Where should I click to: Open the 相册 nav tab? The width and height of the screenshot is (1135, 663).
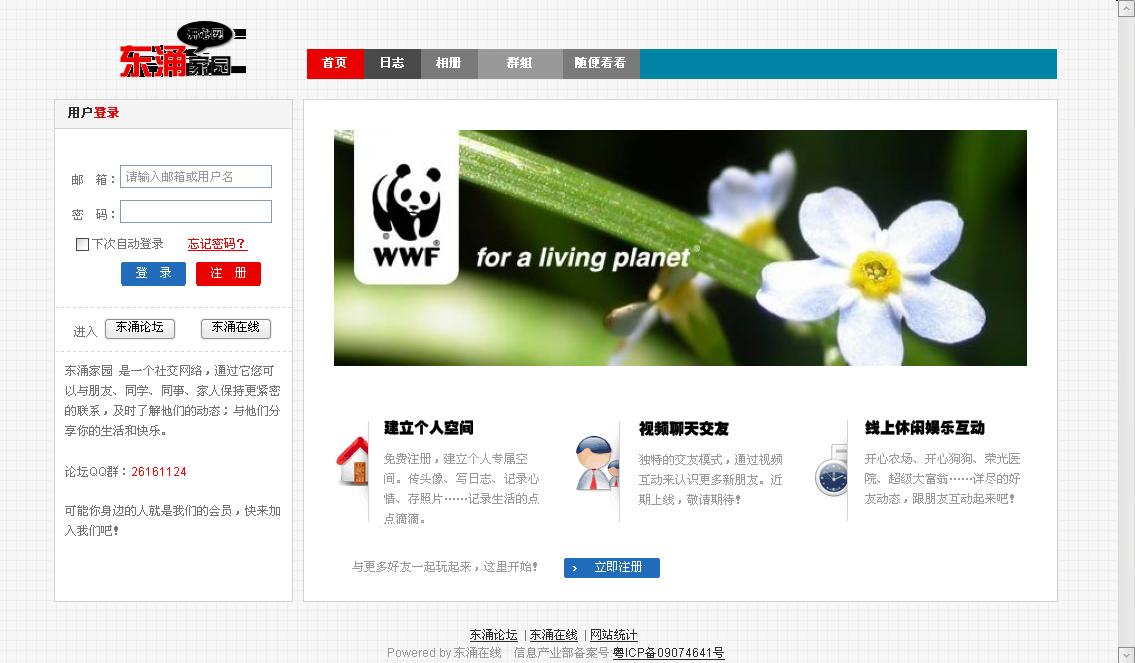click(449, 64)
